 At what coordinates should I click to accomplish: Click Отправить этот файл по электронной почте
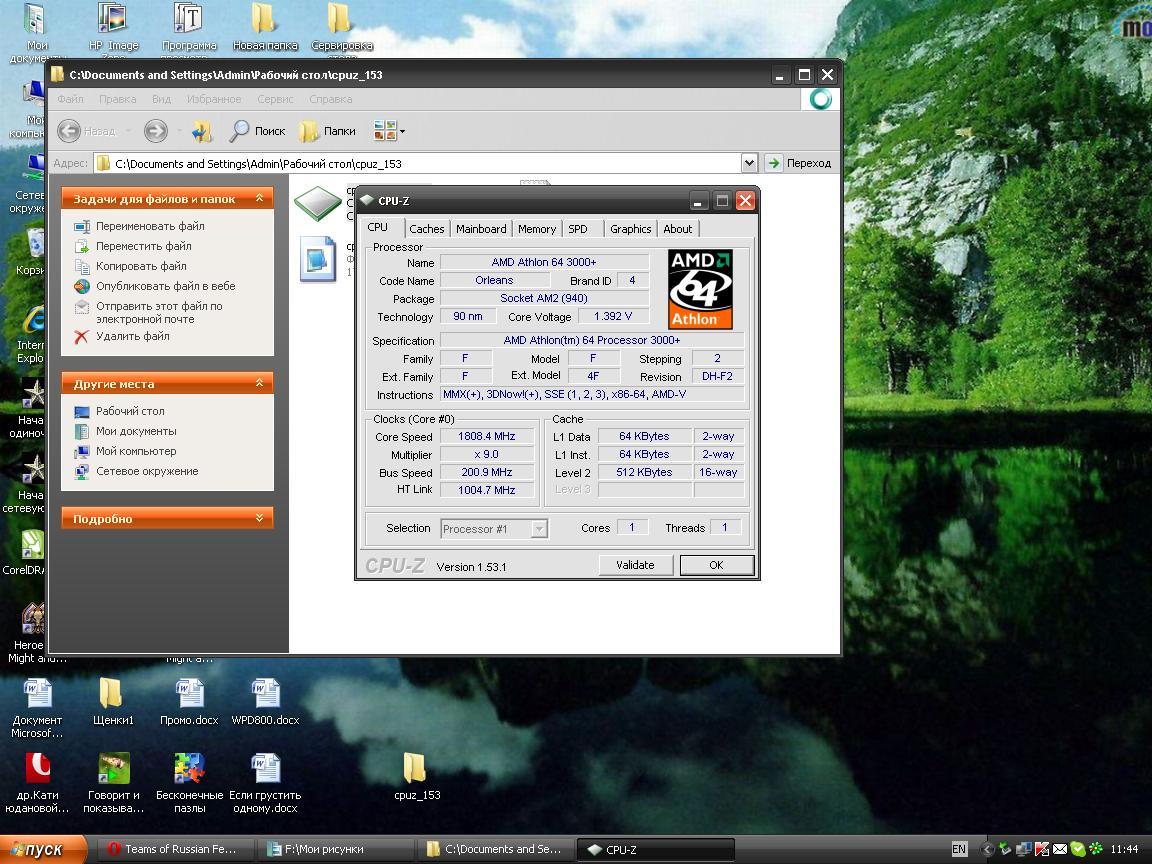click(x=159, y=312)
